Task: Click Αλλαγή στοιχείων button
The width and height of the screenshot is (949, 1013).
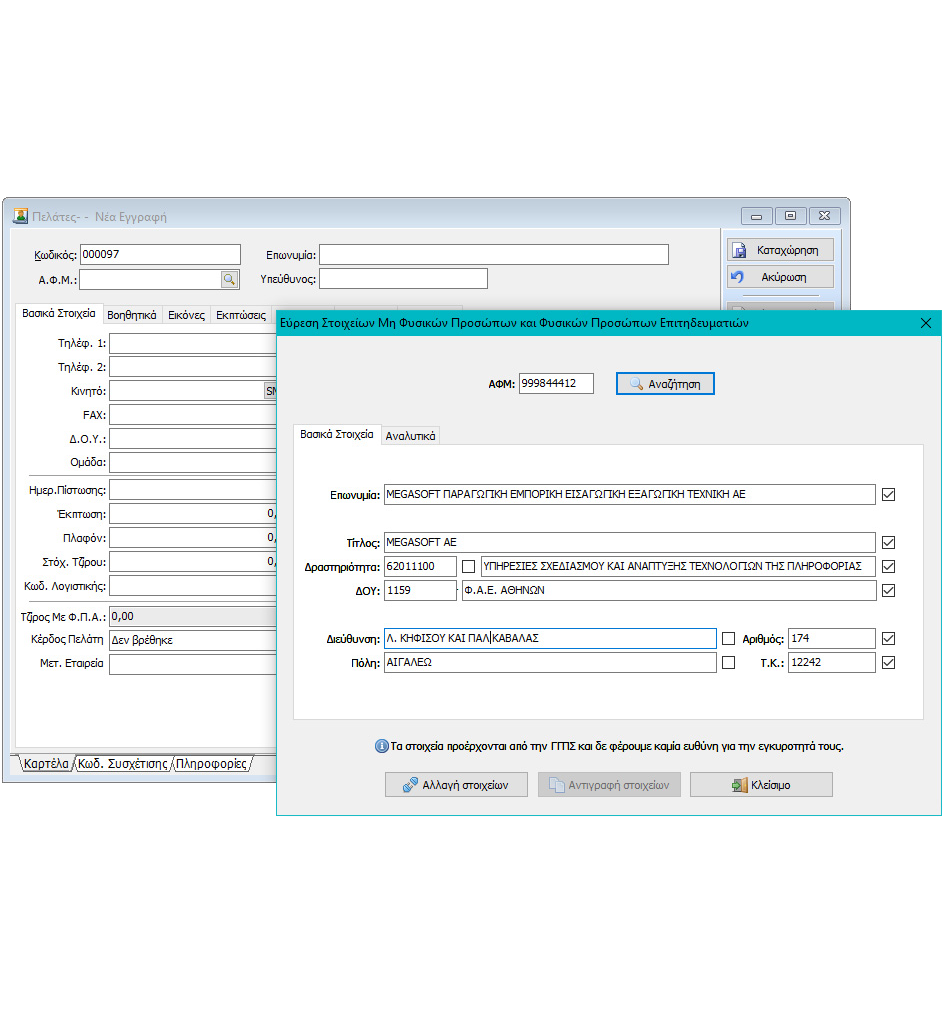Action: coord(456,785)
